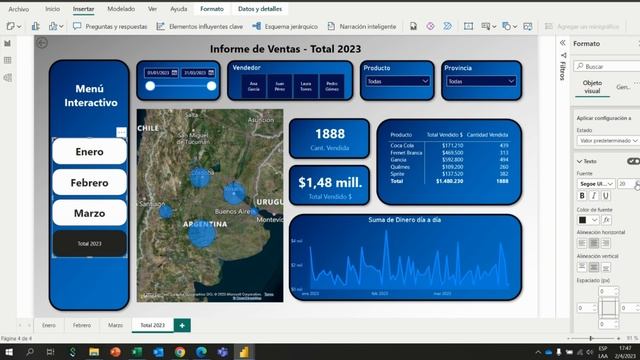This screenshot has width=640, height=360.
Task: Switch to the Inicio ribbon tab
Action: tap(52, 9)
